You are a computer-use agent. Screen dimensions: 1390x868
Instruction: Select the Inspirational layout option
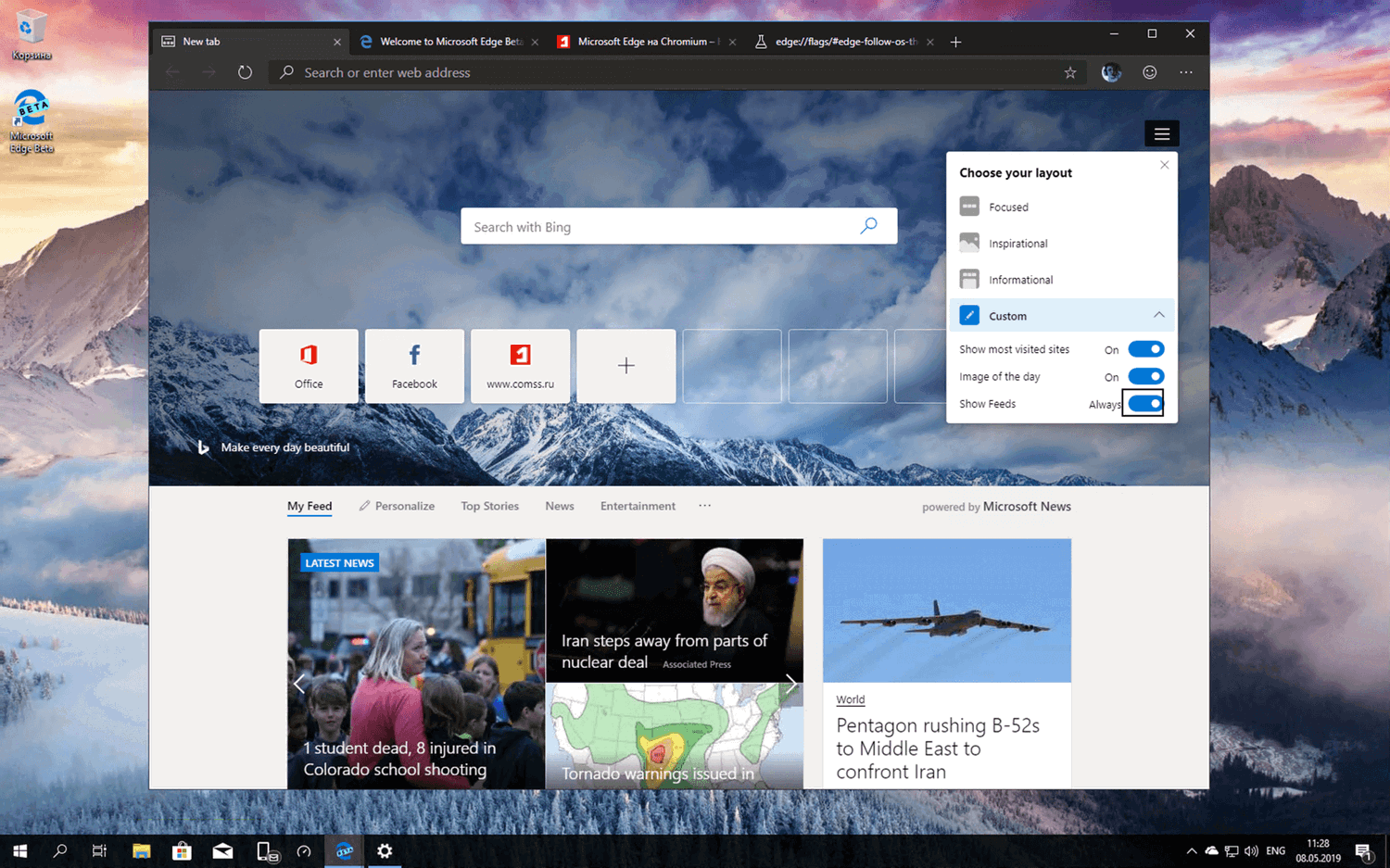(1062, 243)
